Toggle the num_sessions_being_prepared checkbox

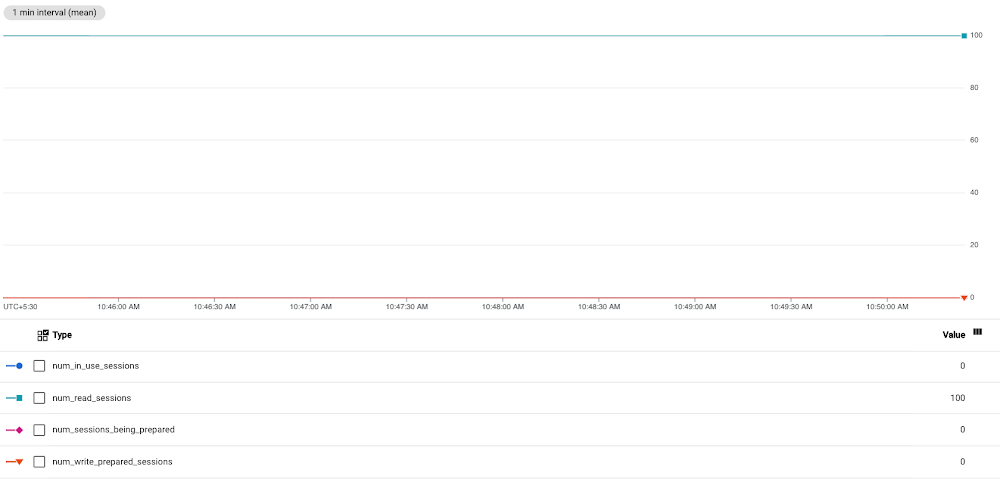click(x=39, y=430)
